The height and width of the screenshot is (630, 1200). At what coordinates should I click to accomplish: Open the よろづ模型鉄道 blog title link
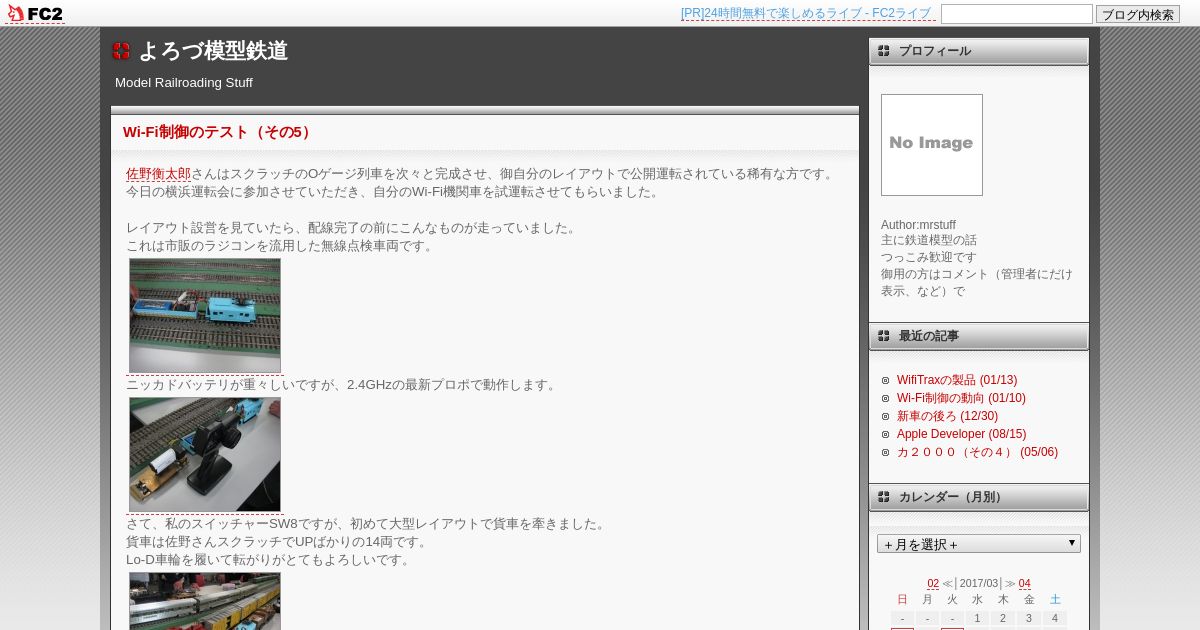click(213, 51)
